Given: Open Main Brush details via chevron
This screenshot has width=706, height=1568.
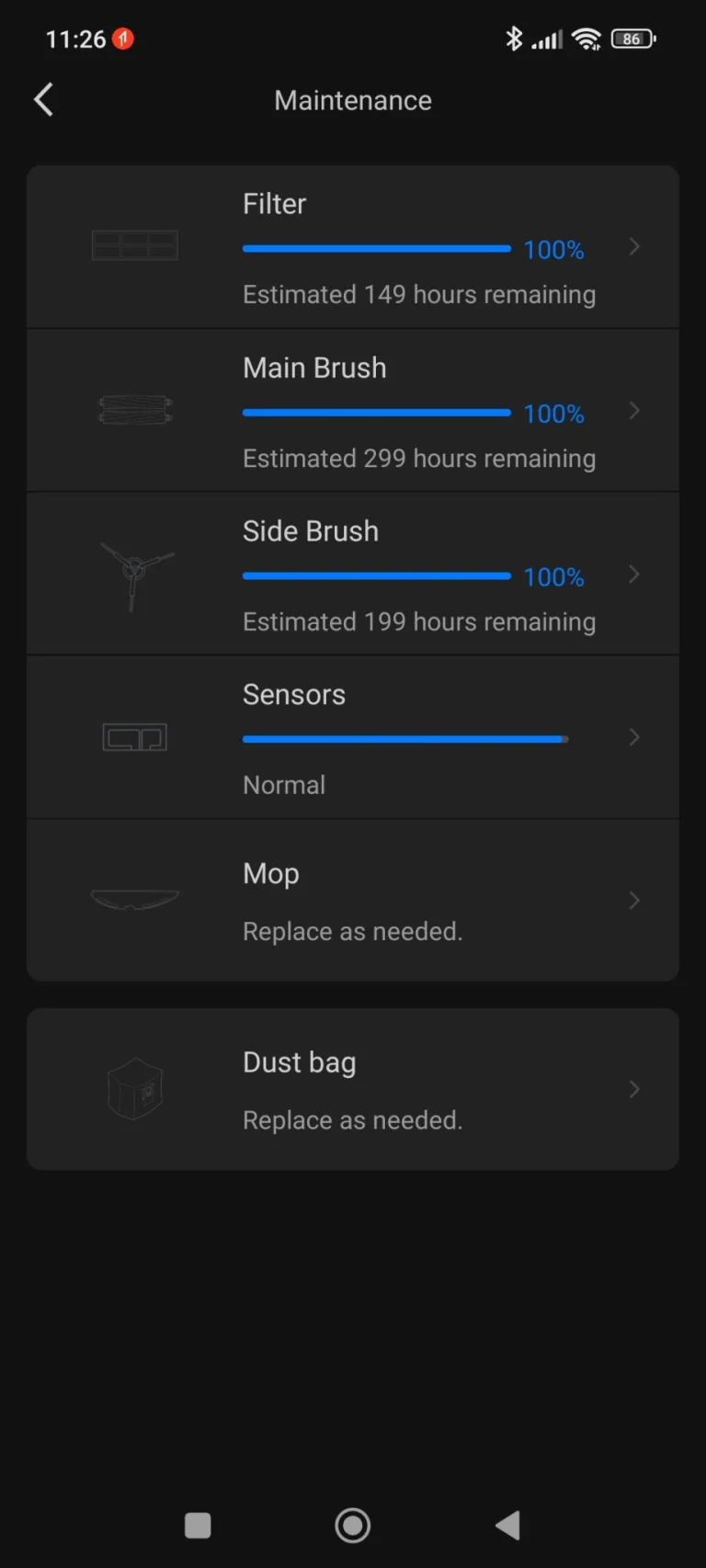Looking at the screenshot, I should pyautogui.click(x=634, y=411).
